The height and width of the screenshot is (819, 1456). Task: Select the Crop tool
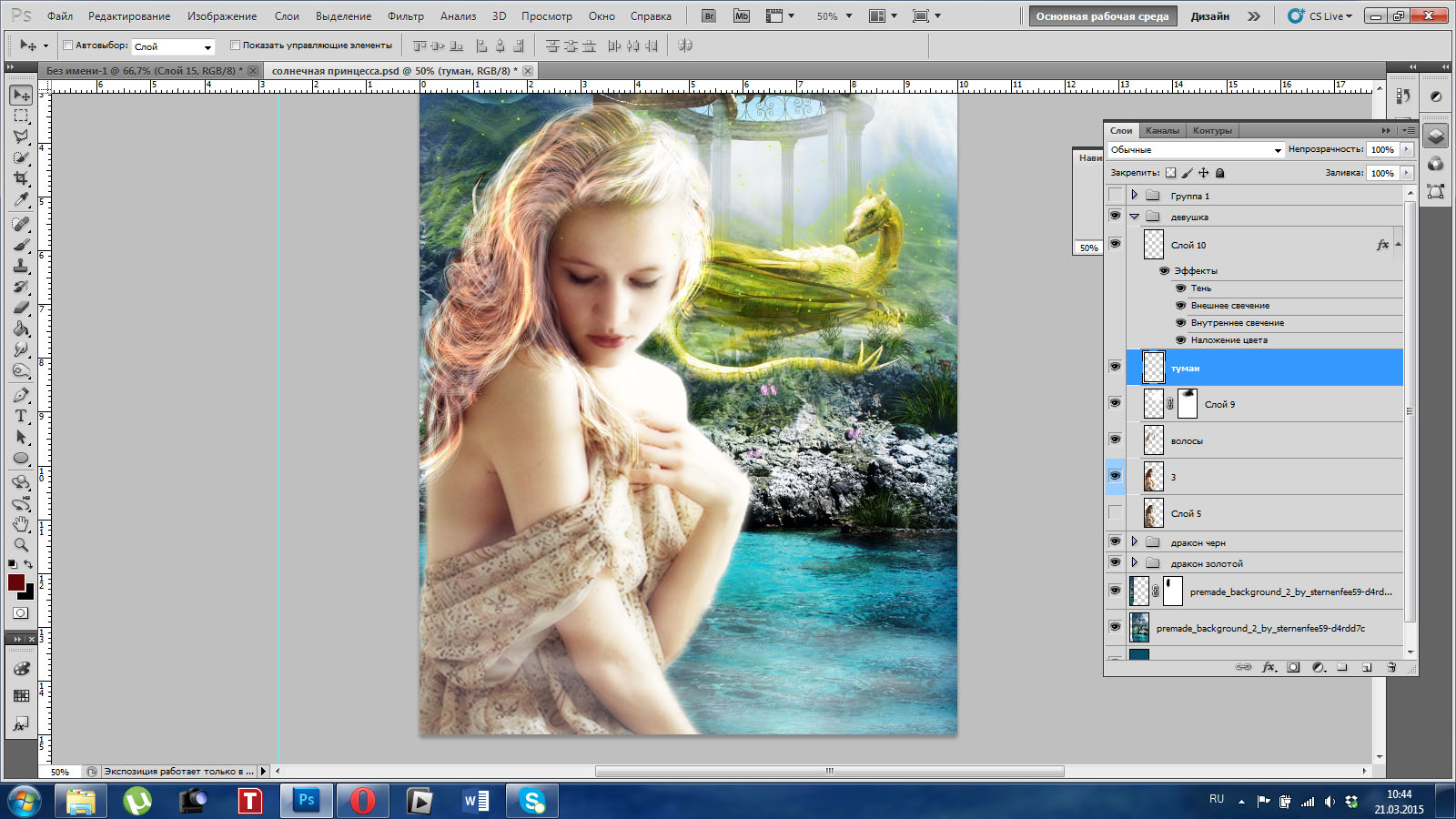click(x=21, y=178)
